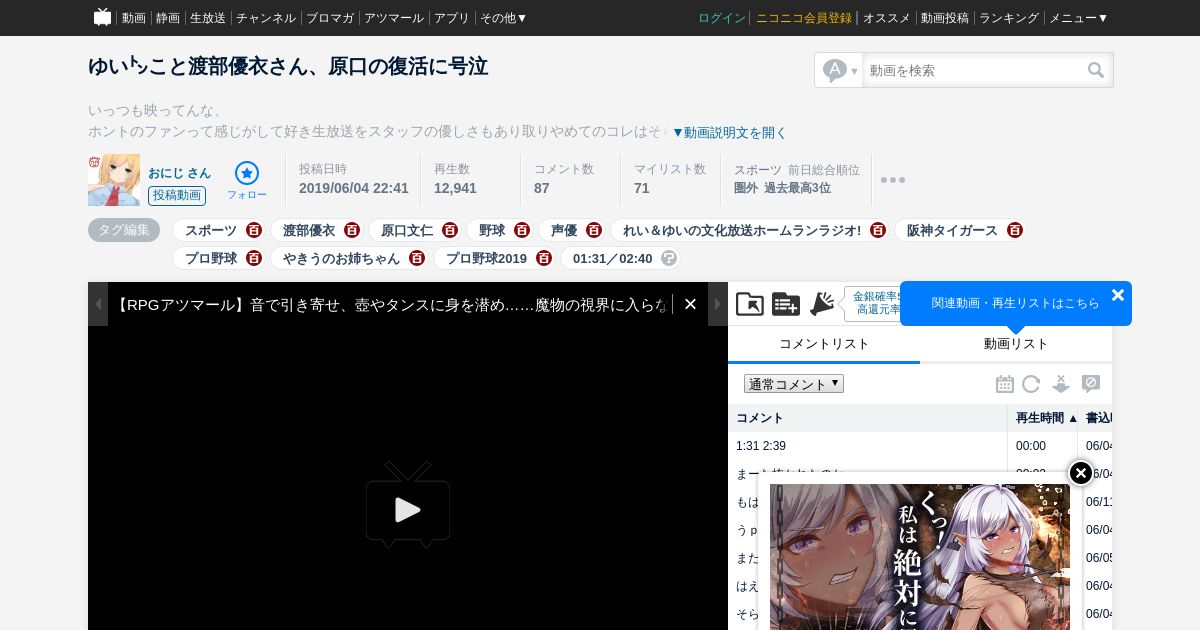
Task: Show previous banner with left arrow above player
Action: pos(98,304)
